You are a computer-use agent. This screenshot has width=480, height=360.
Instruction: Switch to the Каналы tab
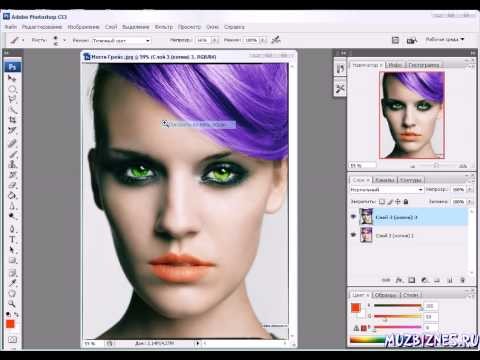click(384, 180)
